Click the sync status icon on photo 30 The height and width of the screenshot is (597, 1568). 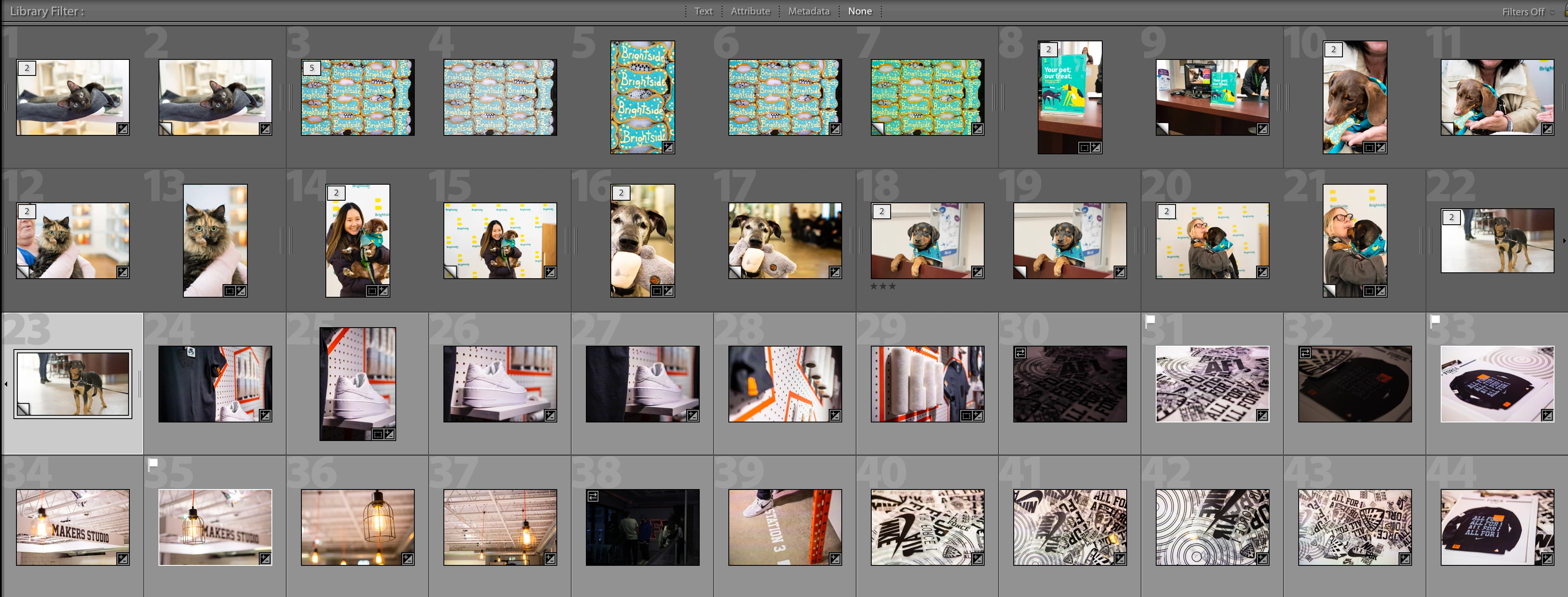point(1020,353)
